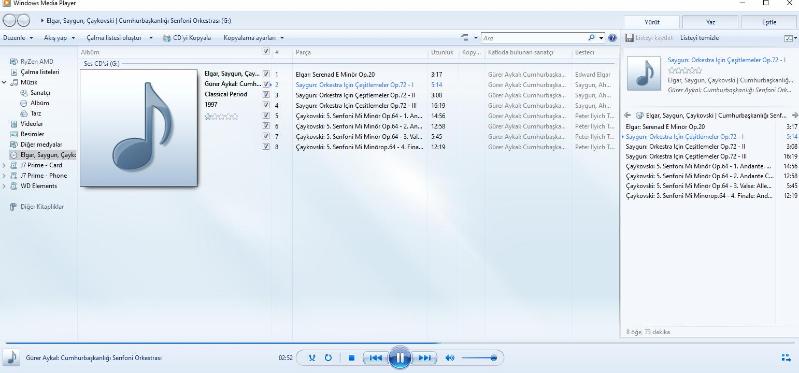Expand the J7 Prime - Card node
The image size is (799, 373).
(5, 166)
